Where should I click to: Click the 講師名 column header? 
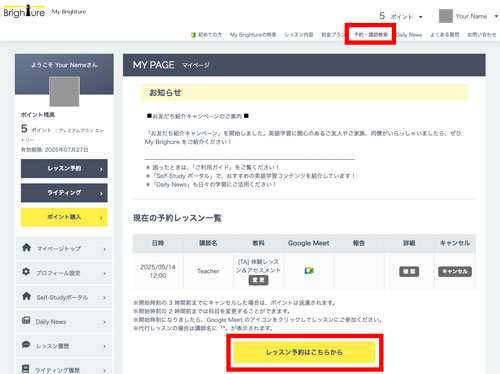[208, 243]
